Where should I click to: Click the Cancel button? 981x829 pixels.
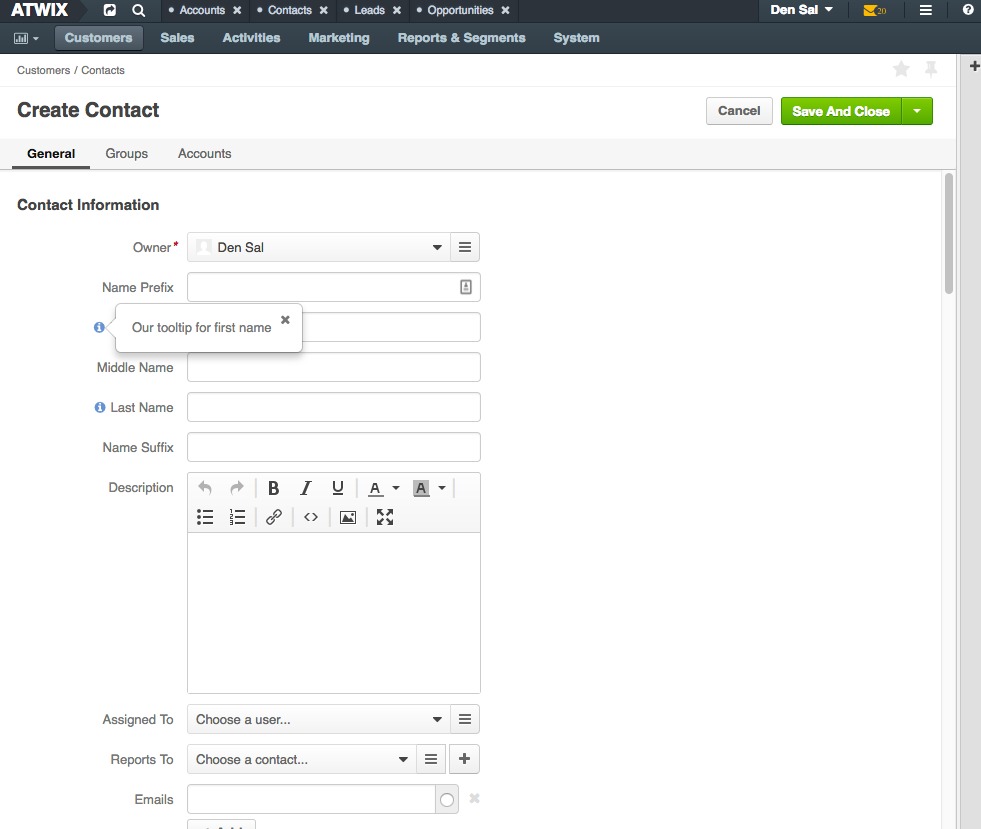(x=739, y=111)
